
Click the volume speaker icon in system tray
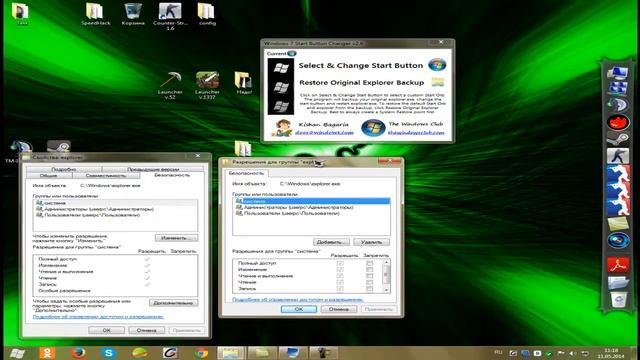(572, 353)
